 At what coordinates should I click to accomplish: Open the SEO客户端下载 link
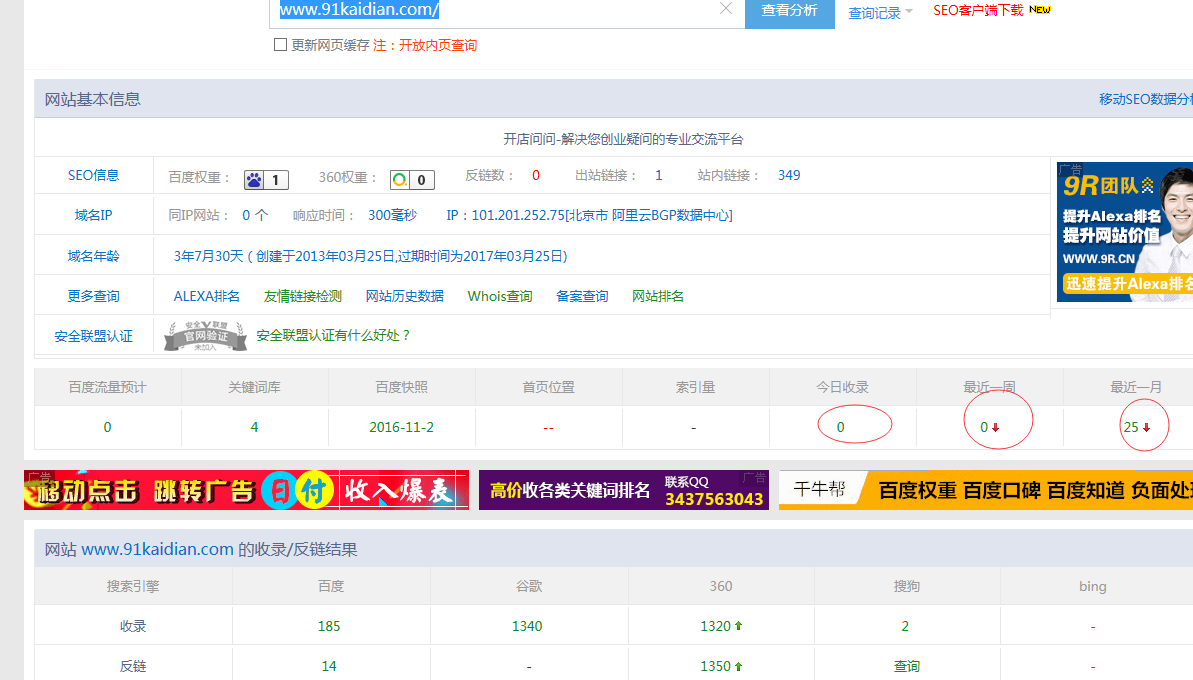coord(978,10)
